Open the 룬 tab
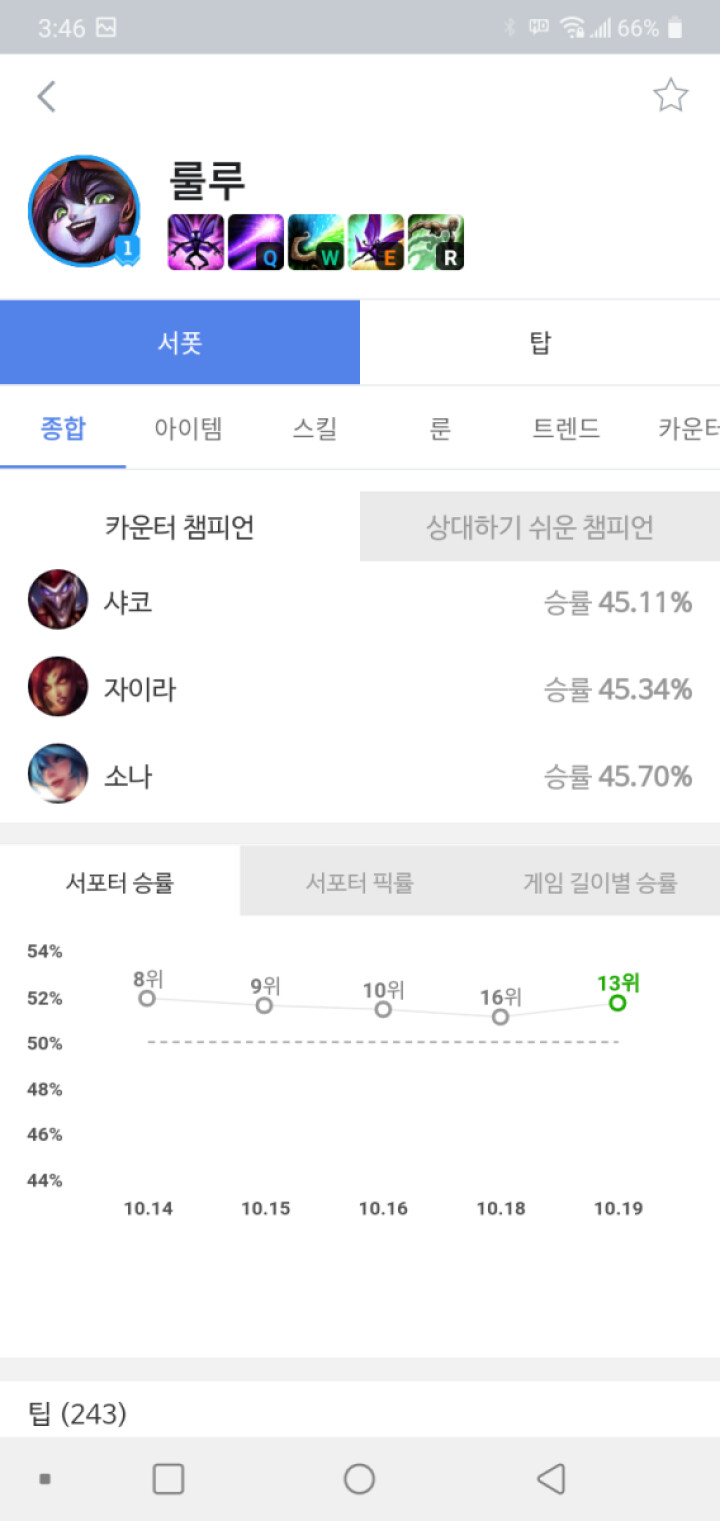 pos(440,430)
